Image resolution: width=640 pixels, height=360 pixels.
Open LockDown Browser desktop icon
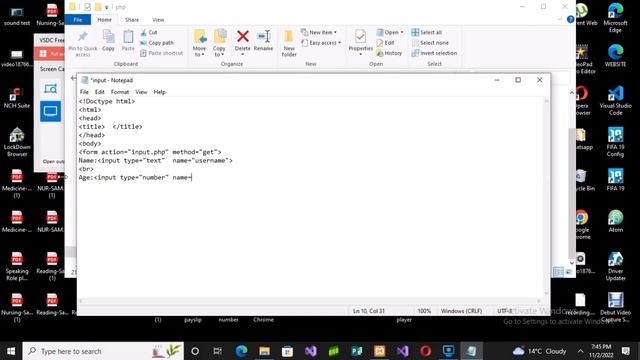17,142
